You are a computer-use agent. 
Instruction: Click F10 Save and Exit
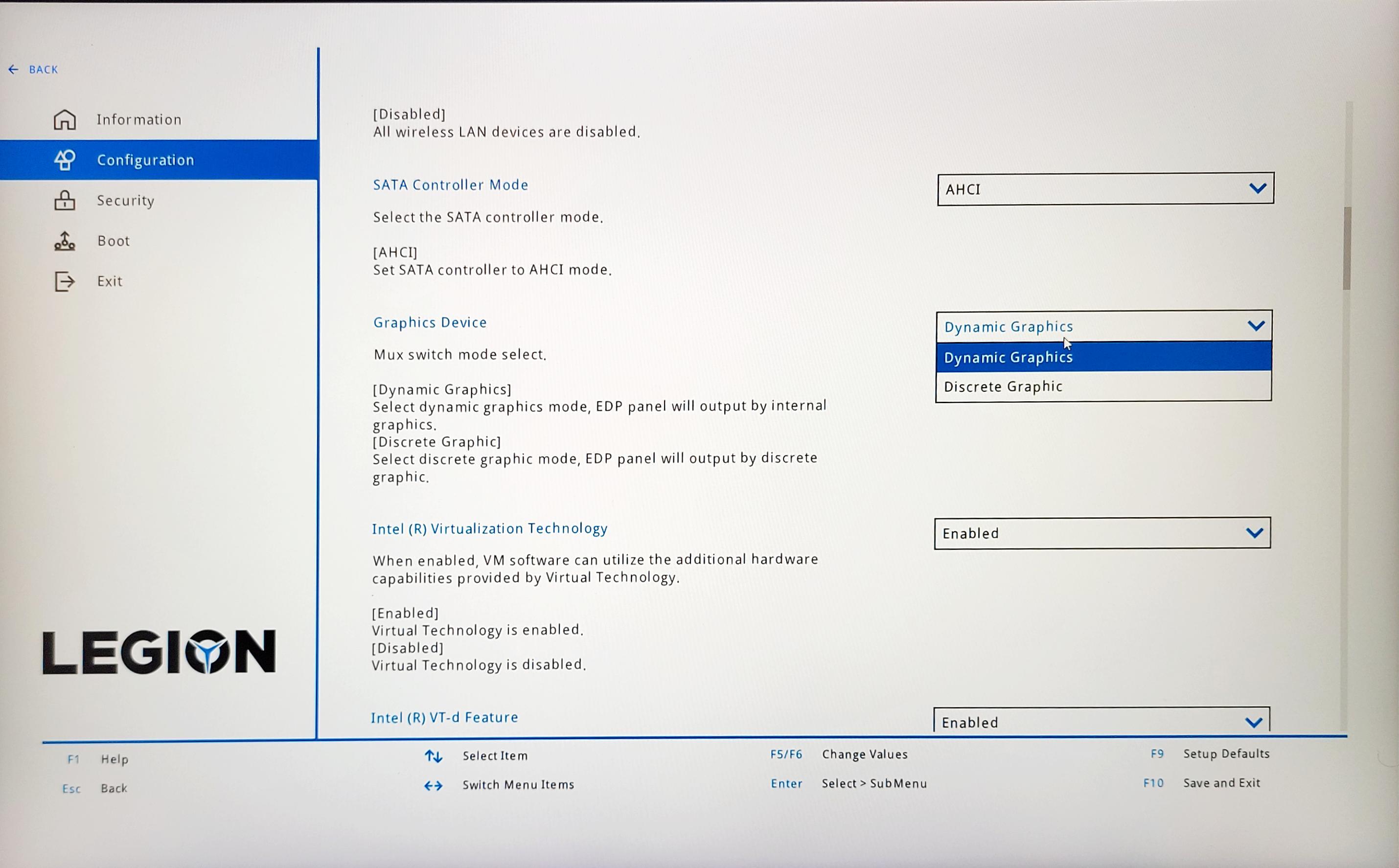(1201, 783)
